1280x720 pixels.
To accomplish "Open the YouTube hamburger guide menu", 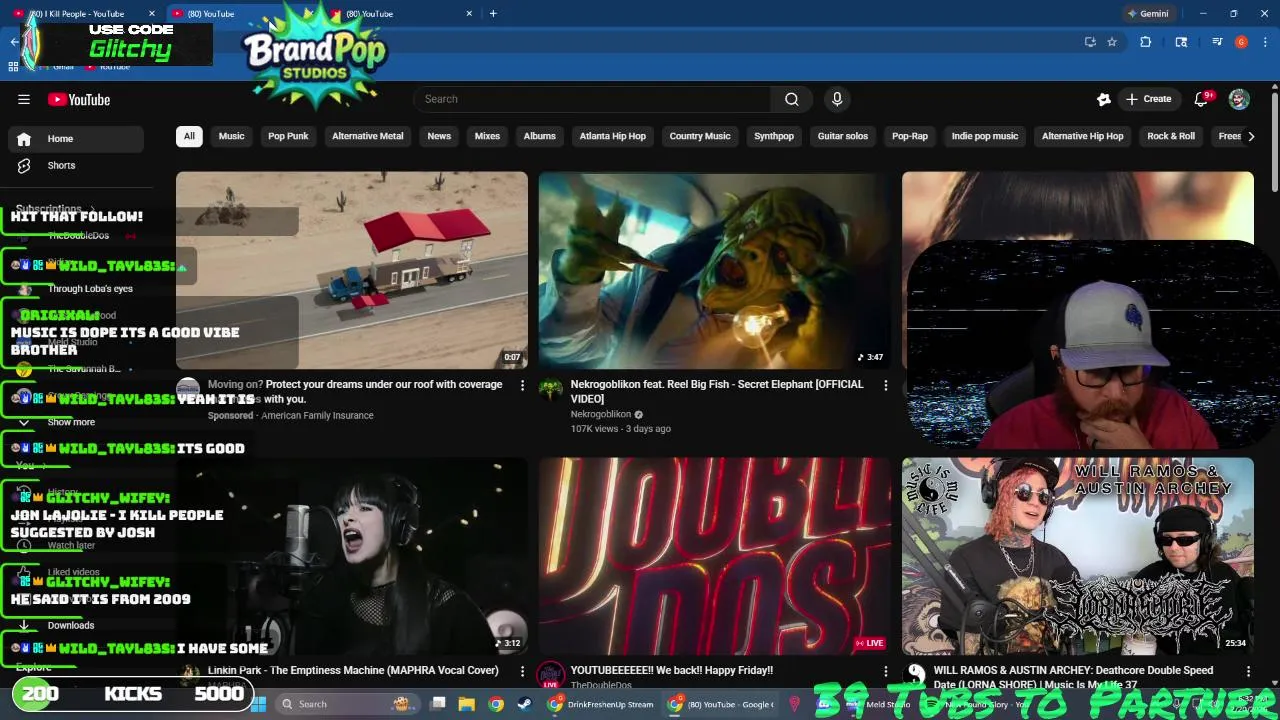I will (24, 99).
